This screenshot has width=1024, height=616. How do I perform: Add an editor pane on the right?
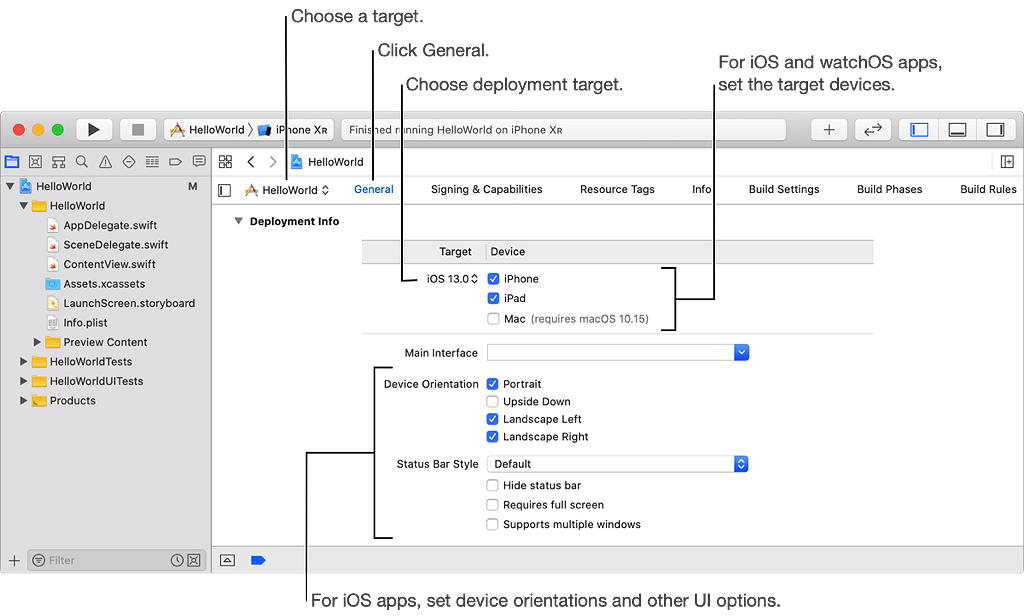click(x=1007, y=161)
